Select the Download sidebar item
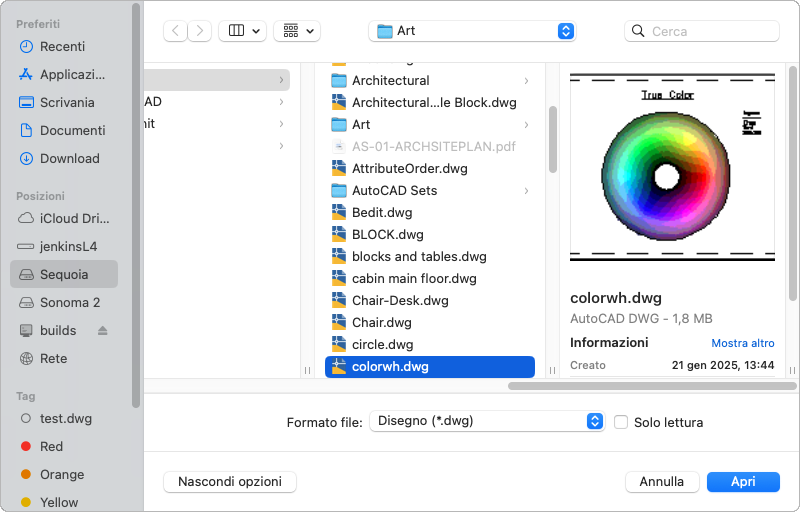This screenshot has width=800, height=512. (69, 159)
